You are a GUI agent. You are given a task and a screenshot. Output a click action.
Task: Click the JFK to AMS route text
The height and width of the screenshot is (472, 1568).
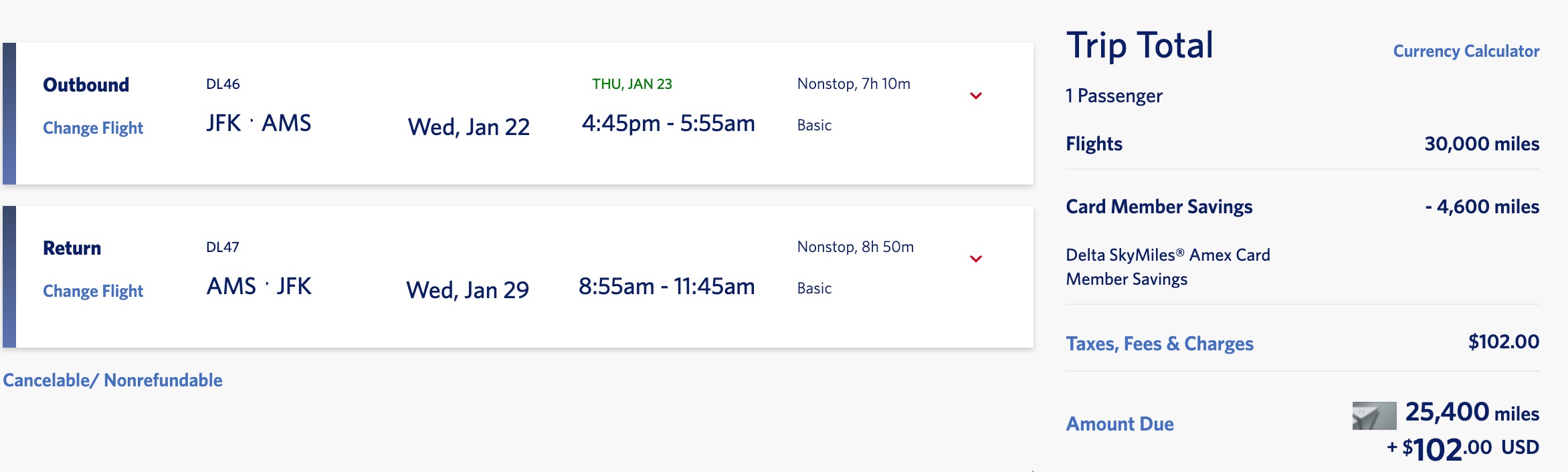258,124
